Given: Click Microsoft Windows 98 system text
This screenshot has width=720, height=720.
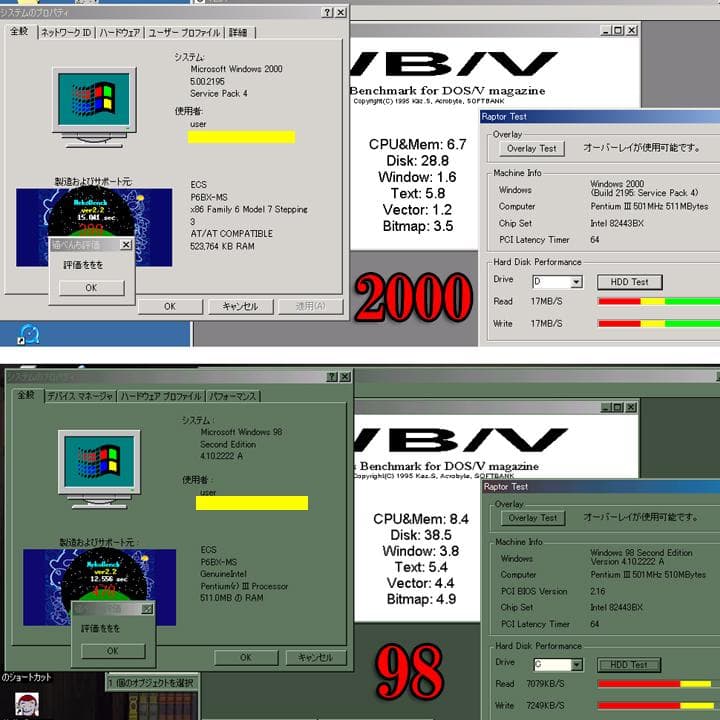Looking at the screenshot, I should tap(242, 432).
